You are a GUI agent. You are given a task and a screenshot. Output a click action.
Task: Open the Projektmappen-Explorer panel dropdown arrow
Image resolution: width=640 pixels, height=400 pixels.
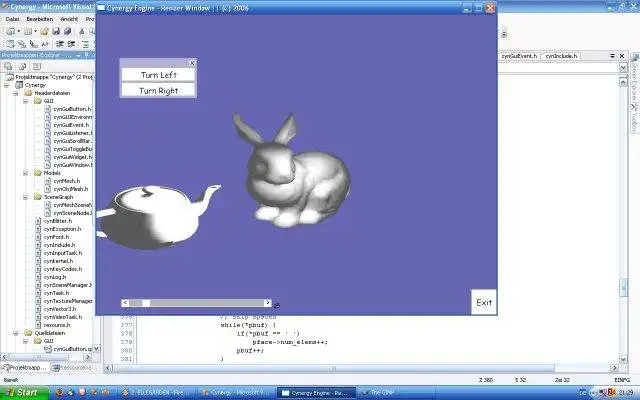point(79,55)
